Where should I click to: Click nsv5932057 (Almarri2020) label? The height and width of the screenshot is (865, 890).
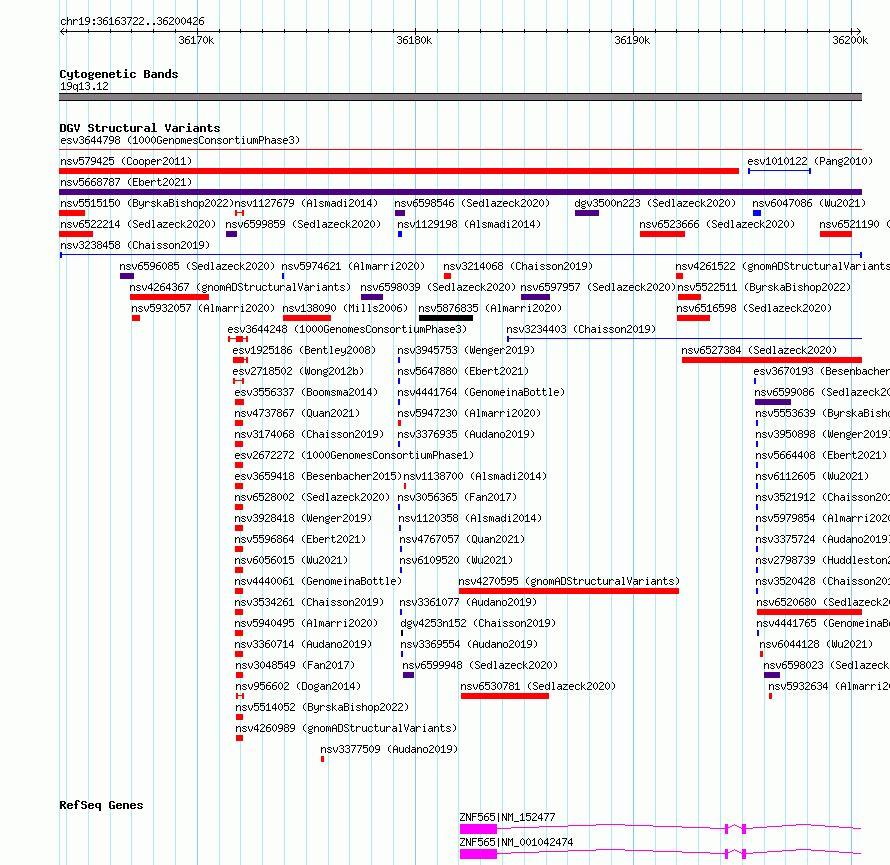[203, 308]
